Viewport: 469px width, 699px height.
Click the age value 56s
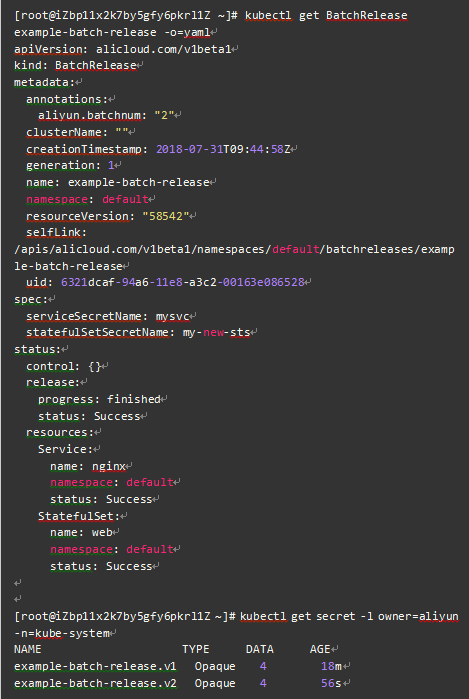tap(331, 683)
